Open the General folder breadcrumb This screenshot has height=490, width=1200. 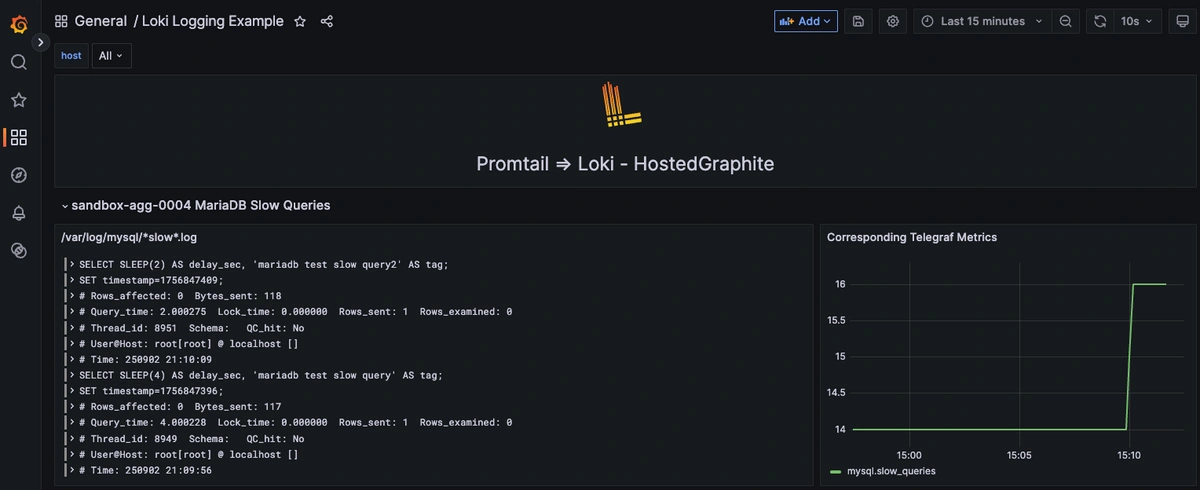point(100,21)
